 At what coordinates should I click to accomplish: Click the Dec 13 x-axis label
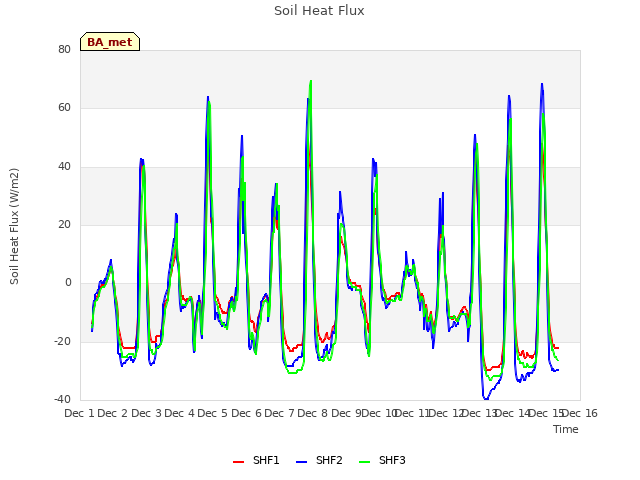click(x=479, y=413)
